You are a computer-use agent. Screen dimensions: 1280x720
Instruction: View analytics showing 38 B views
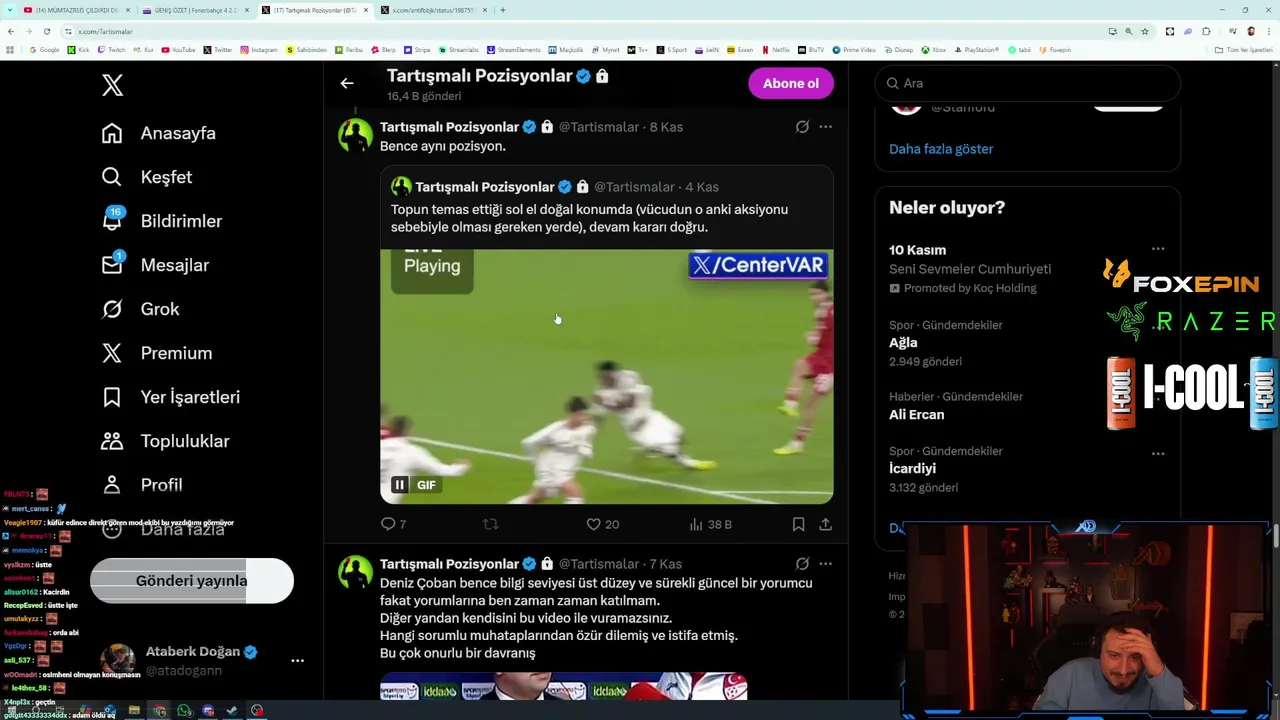coord(711,524)
